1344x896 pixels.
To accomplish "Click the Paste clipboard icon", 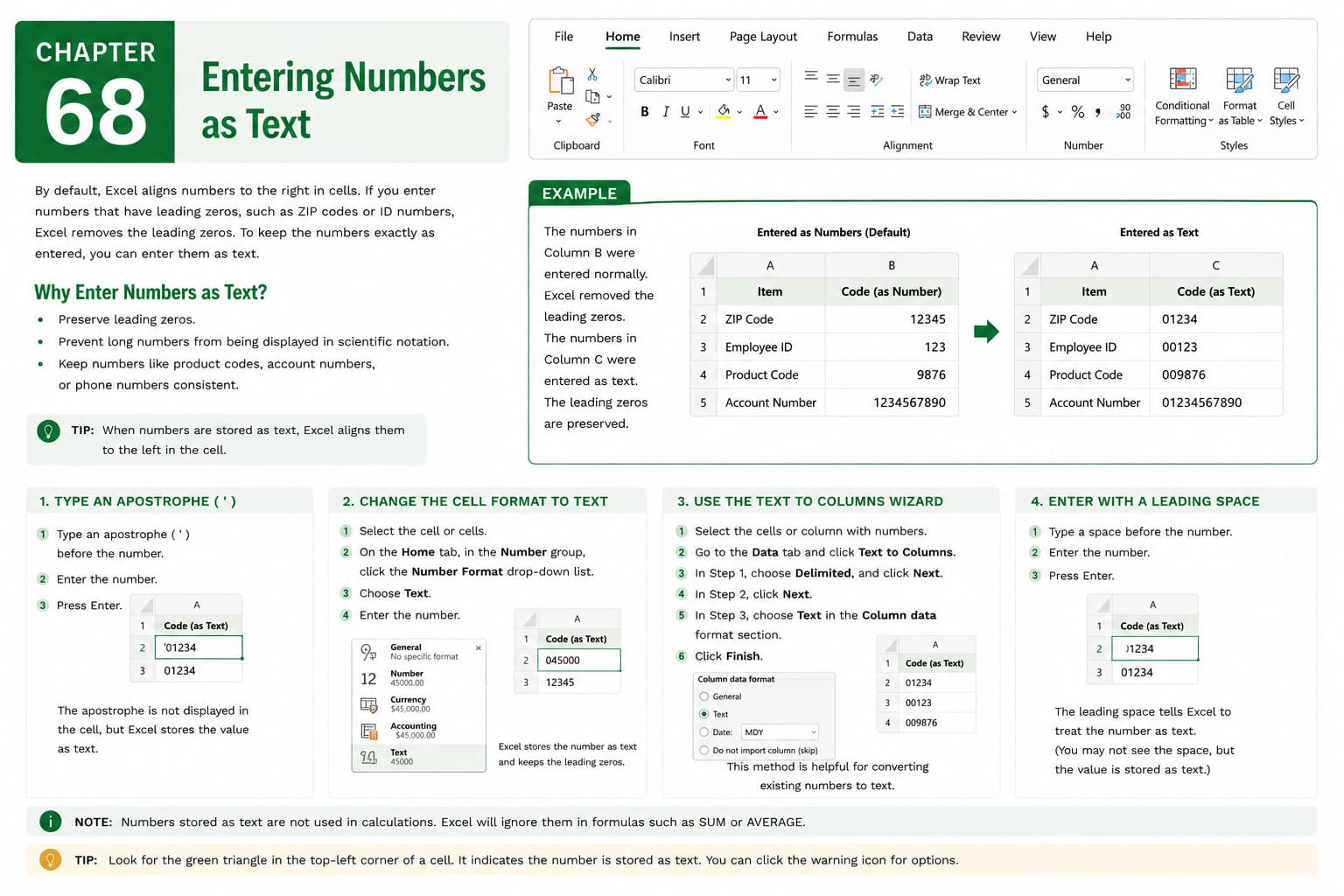I will [560, 80].
